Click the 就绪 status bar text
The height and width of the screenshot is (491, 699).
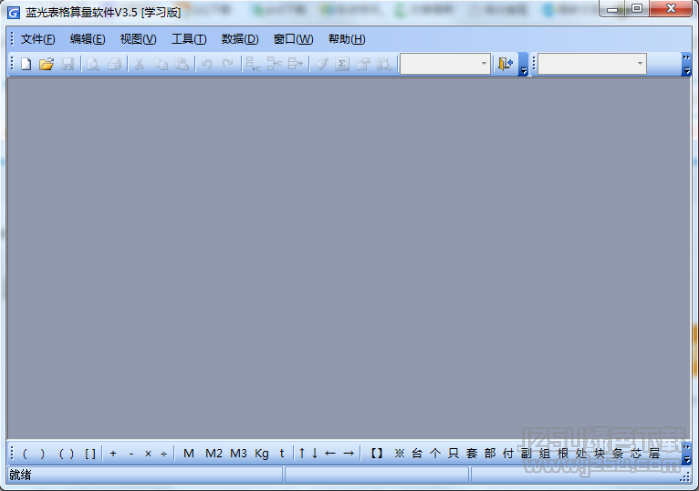pyautogui.click(x=20, y=475)
